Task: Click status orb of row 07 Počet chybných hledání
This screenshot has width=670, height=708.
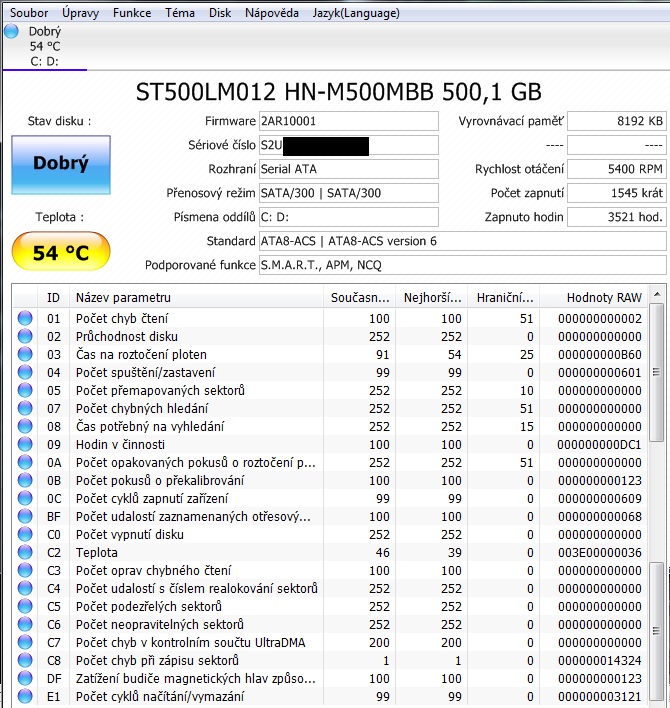Action: [25, 408]
